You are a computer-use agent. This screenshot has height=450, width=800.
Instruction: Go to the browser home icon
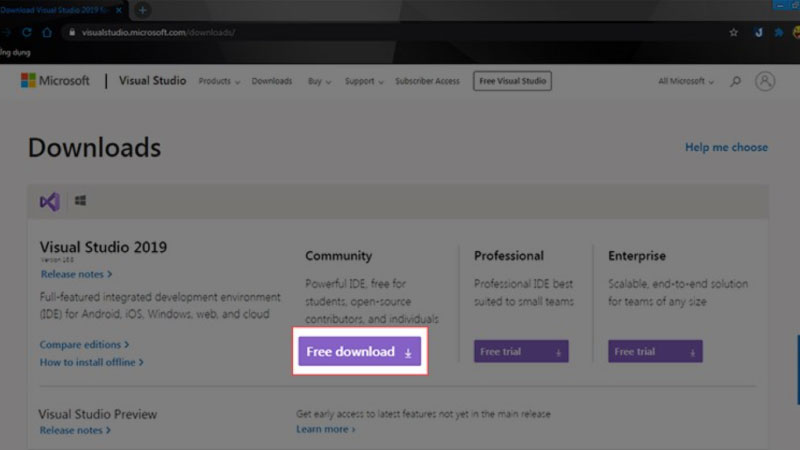47,33
